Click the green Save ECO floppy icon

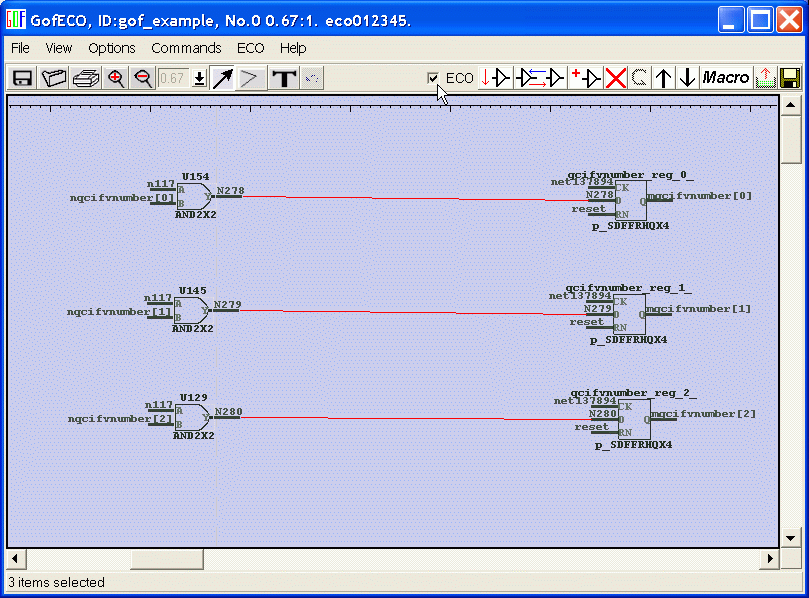click(790, 78)
